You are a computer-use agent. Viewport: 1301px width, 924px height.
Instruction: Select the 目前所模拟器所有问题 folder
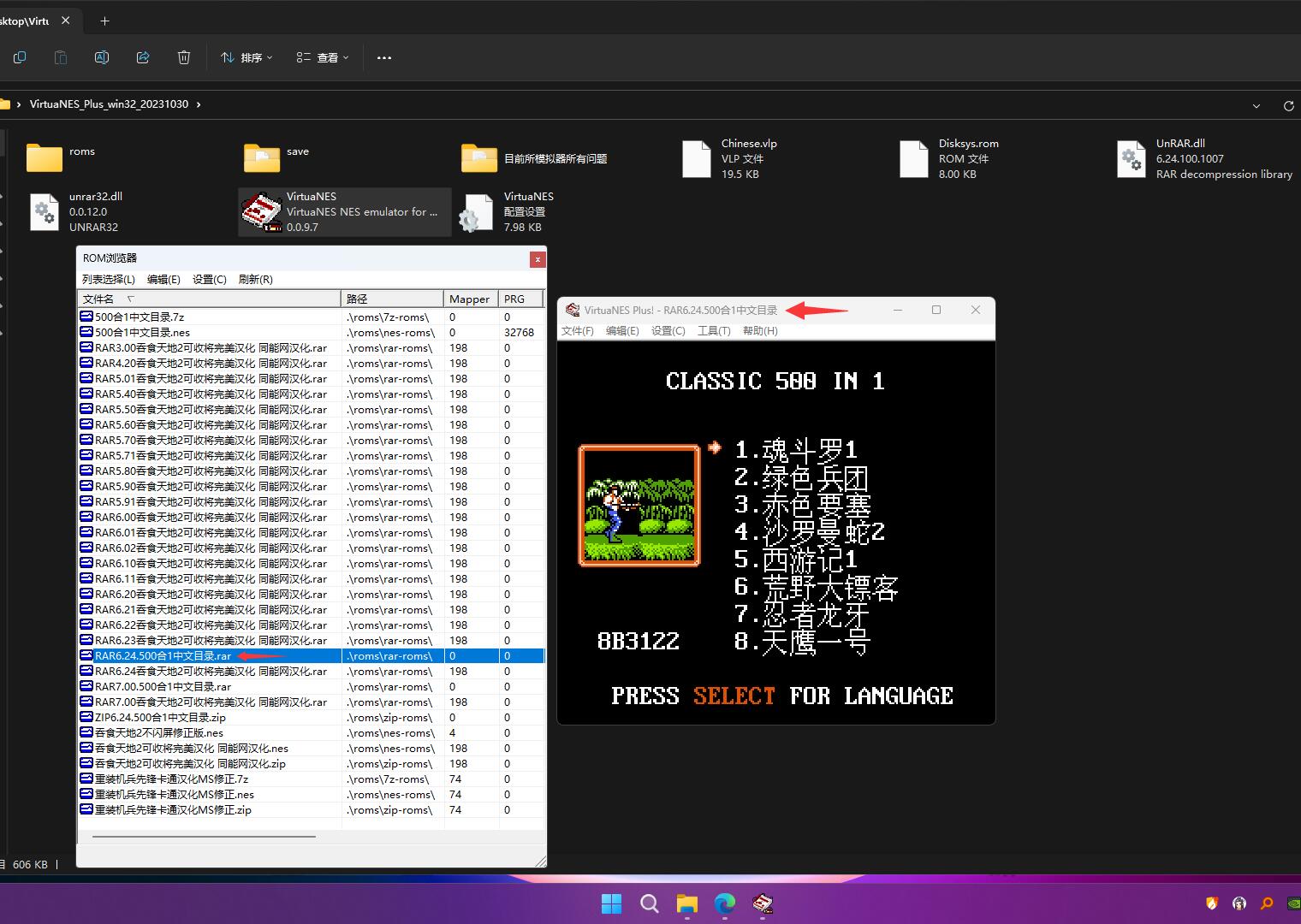[535, 158]
